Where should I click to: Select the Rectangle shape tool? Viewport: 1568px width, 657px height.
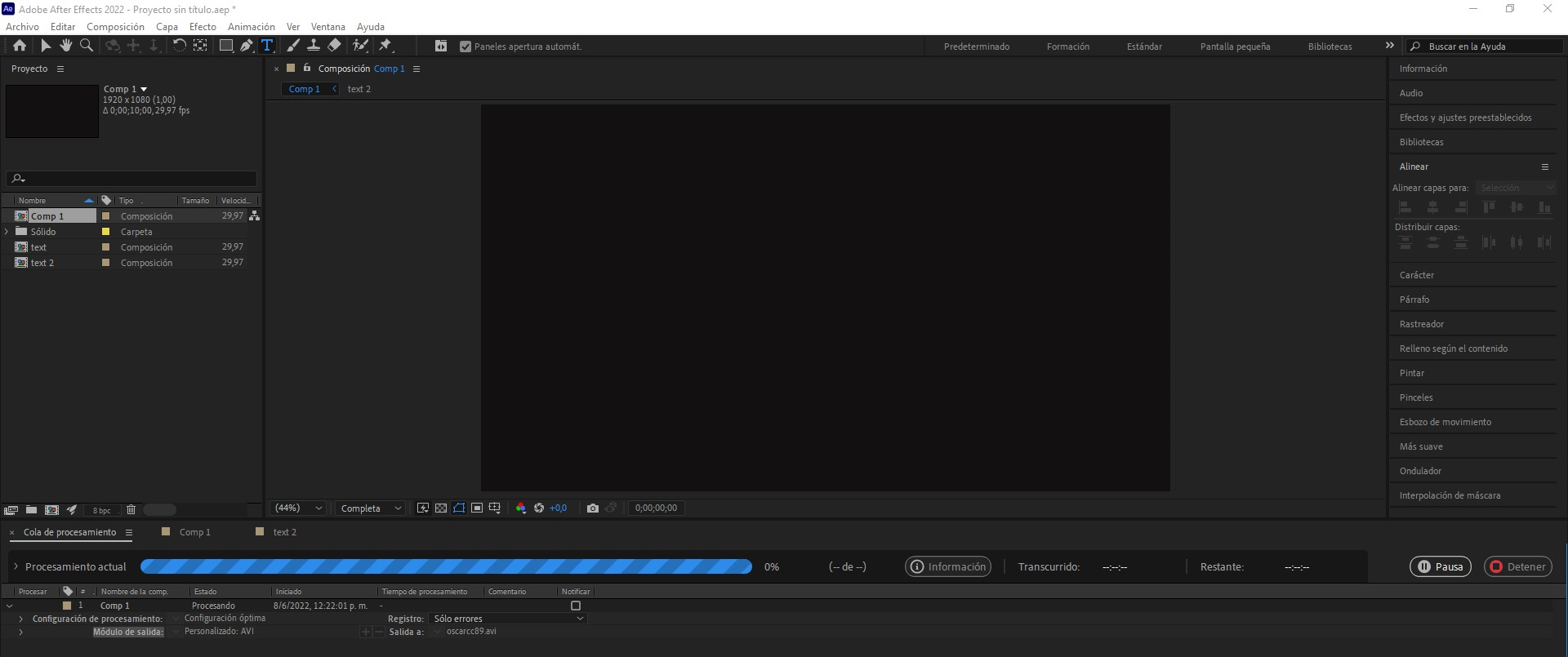click(x=226, y=46)
